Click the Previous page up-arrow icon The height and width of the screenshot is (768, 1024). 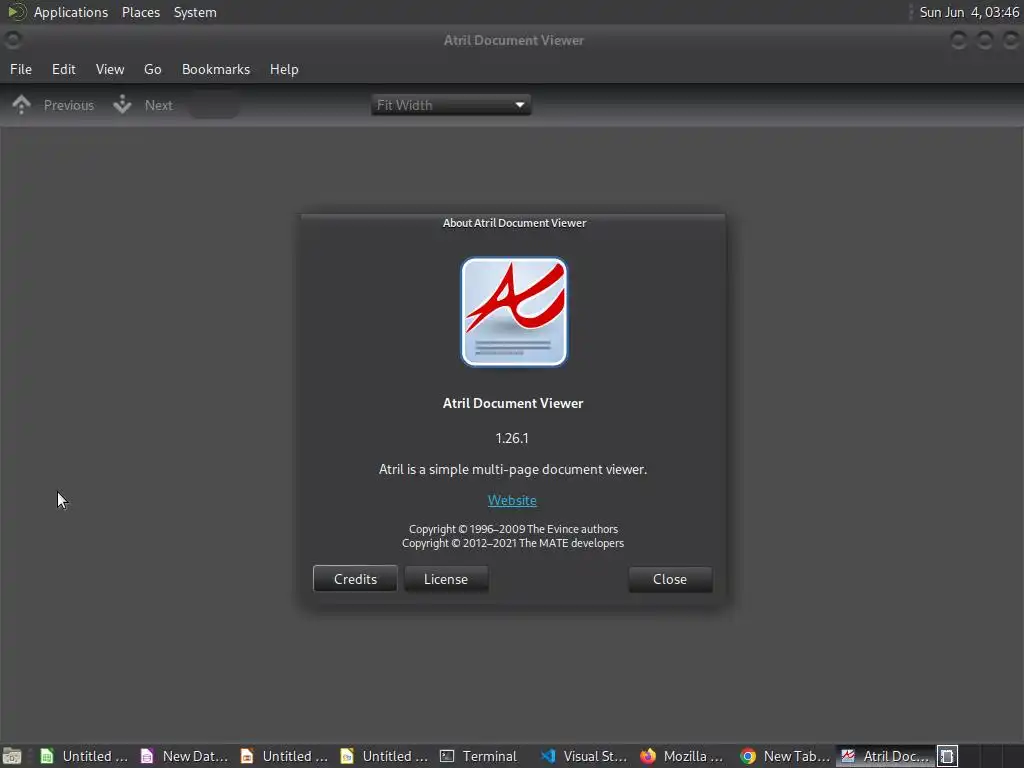pyautogui.click(x=21, y=104)
